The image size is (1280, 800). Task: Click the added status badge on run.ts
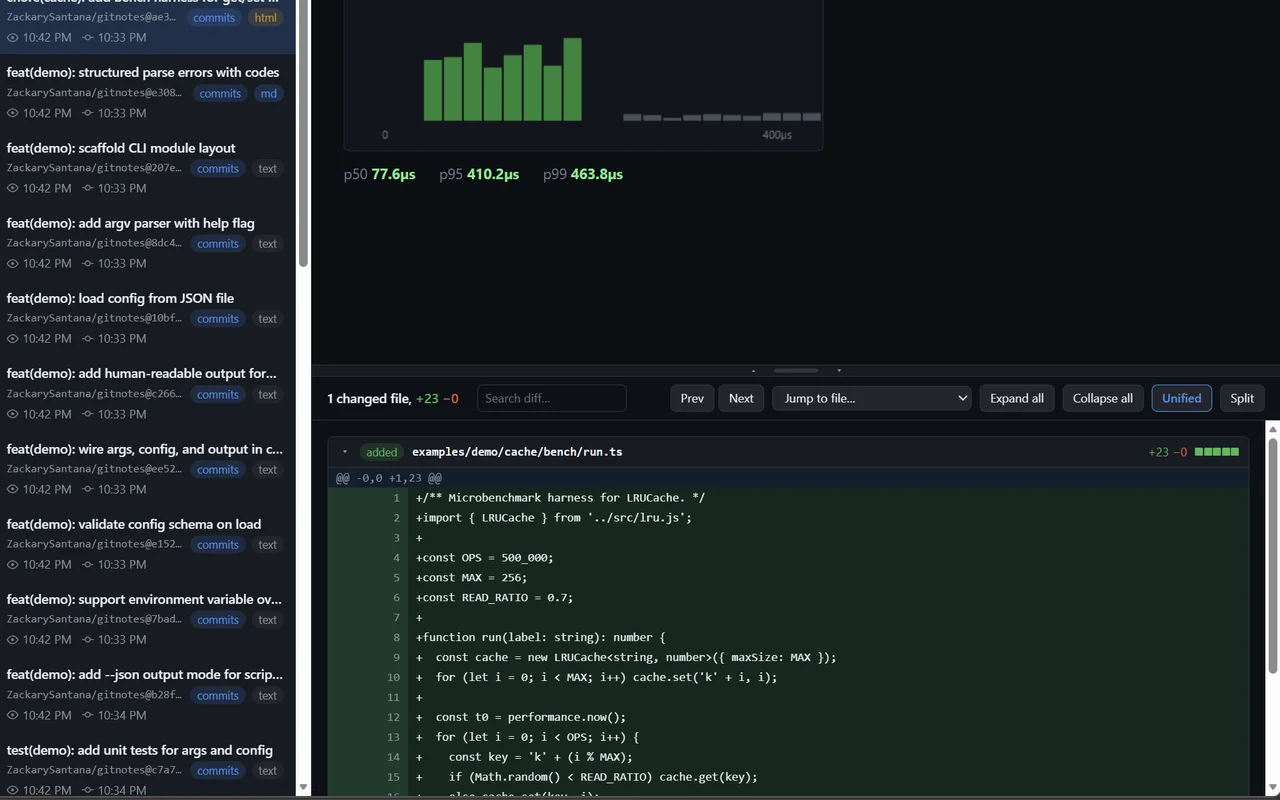pyautogui.click(x=381, y=452)
